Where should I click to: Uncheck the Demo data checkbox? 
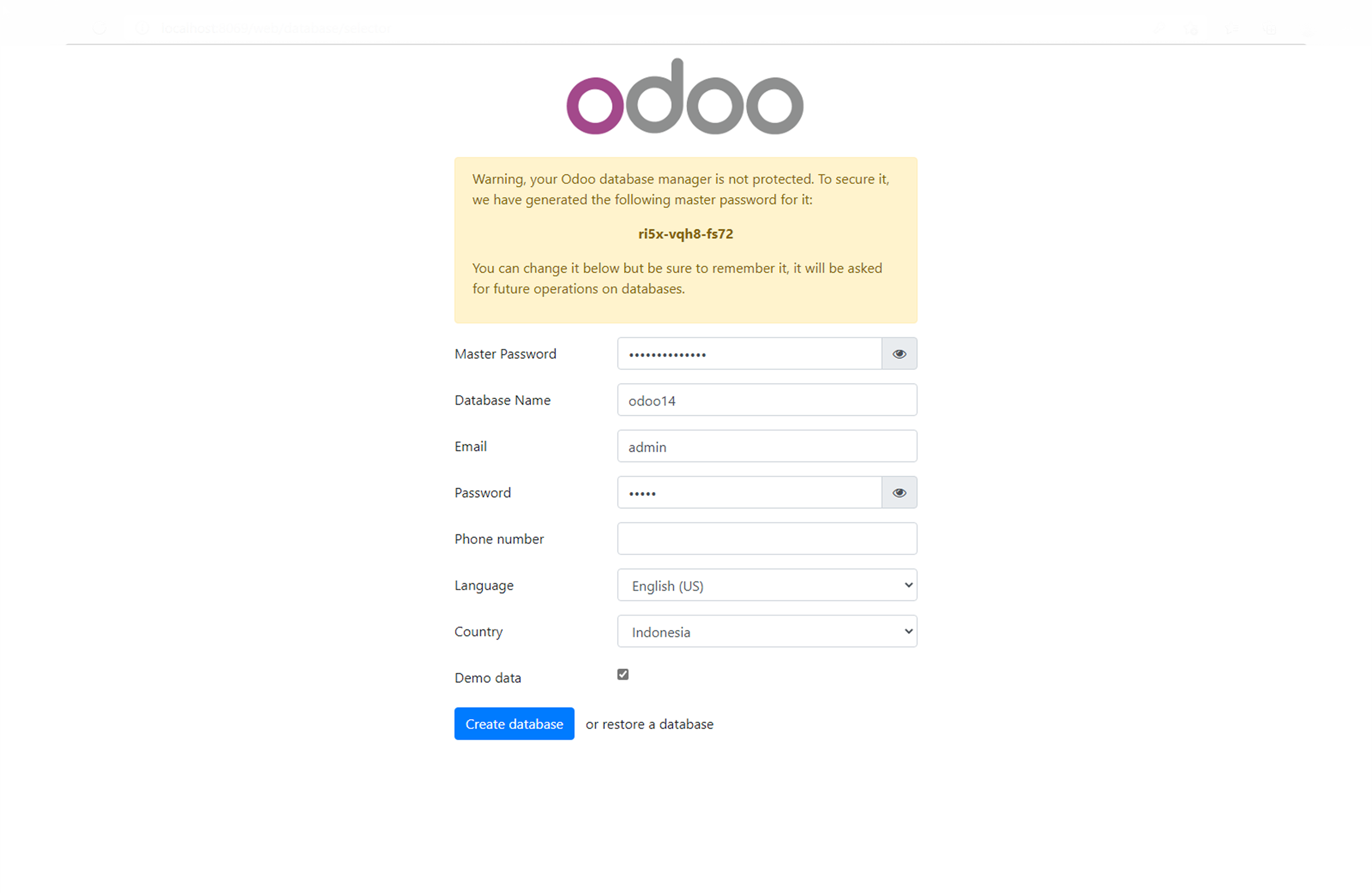pos(622,674)
